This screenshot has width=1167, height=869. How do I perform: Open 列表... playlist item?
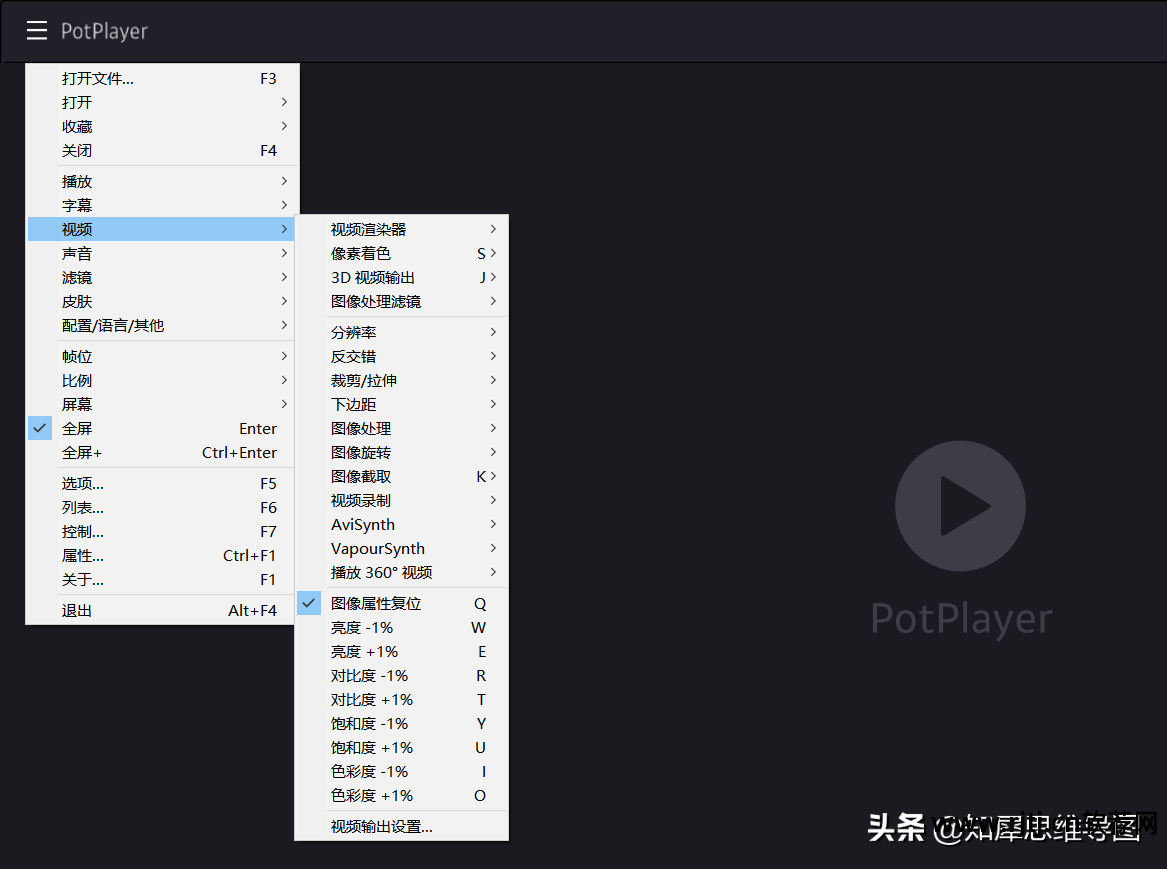pos(162,507)
